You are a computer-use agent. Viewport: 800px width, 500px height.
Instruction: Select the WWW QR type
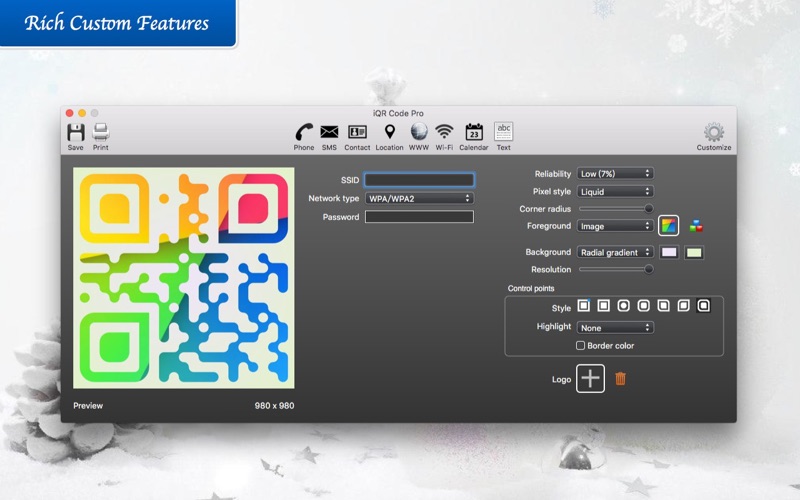(419, 136)
